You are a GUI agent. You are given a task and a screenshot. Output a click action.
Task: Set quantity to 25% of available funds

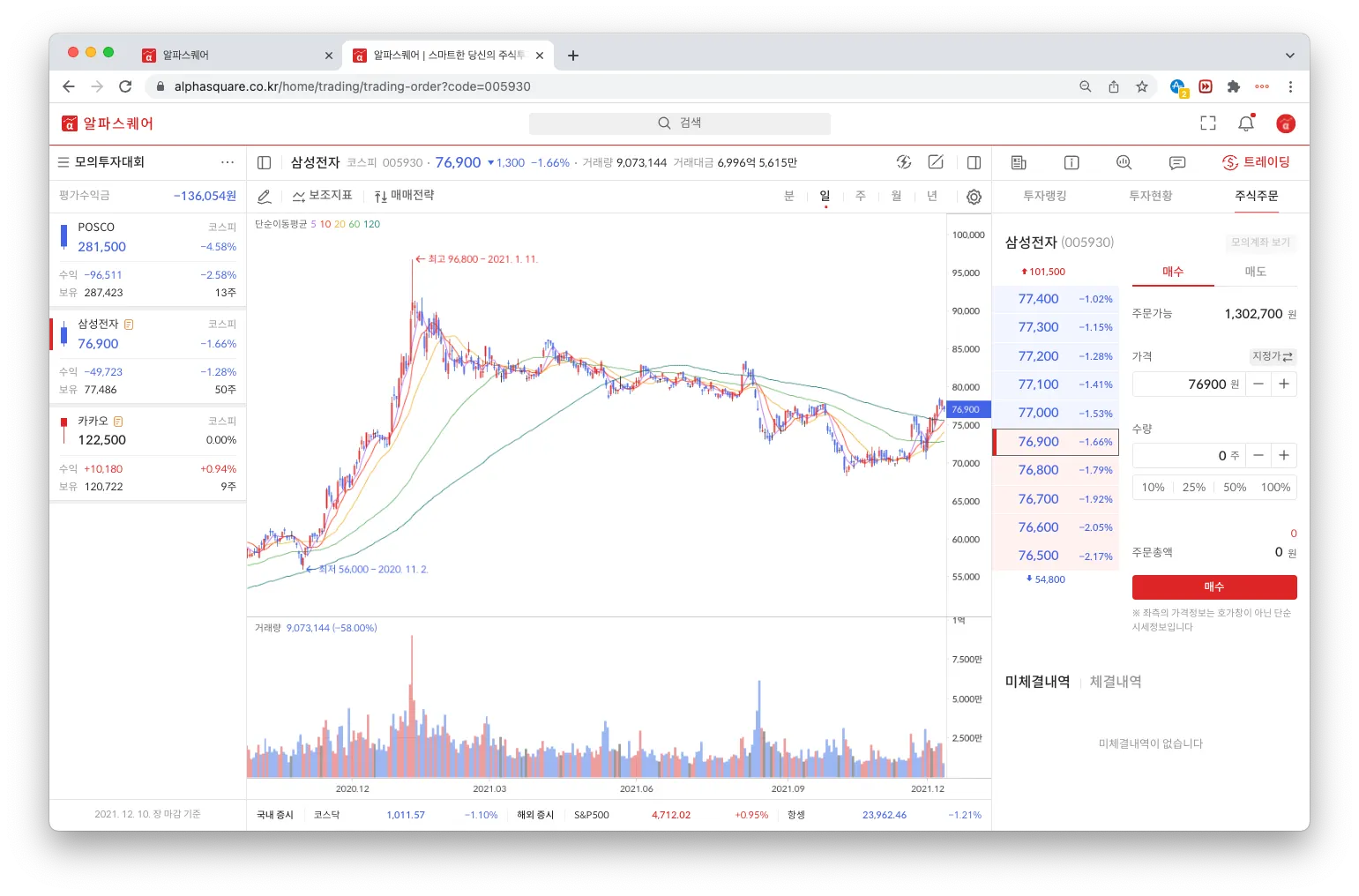(1194, 488)
